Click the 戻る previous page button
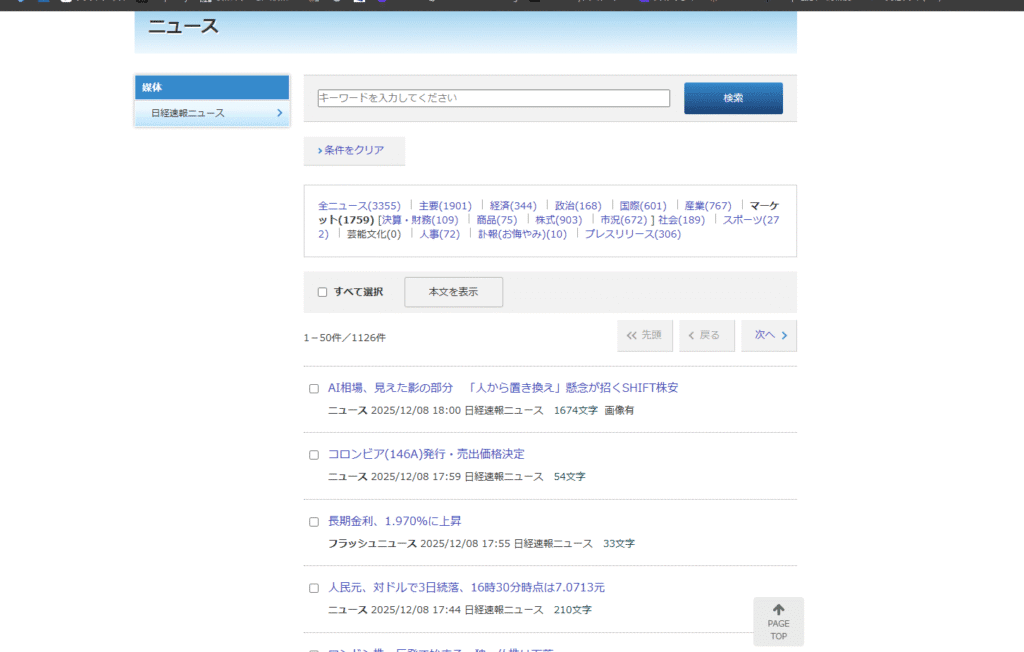The width and height of the screenshot is (1024, 652). point(706,336)
